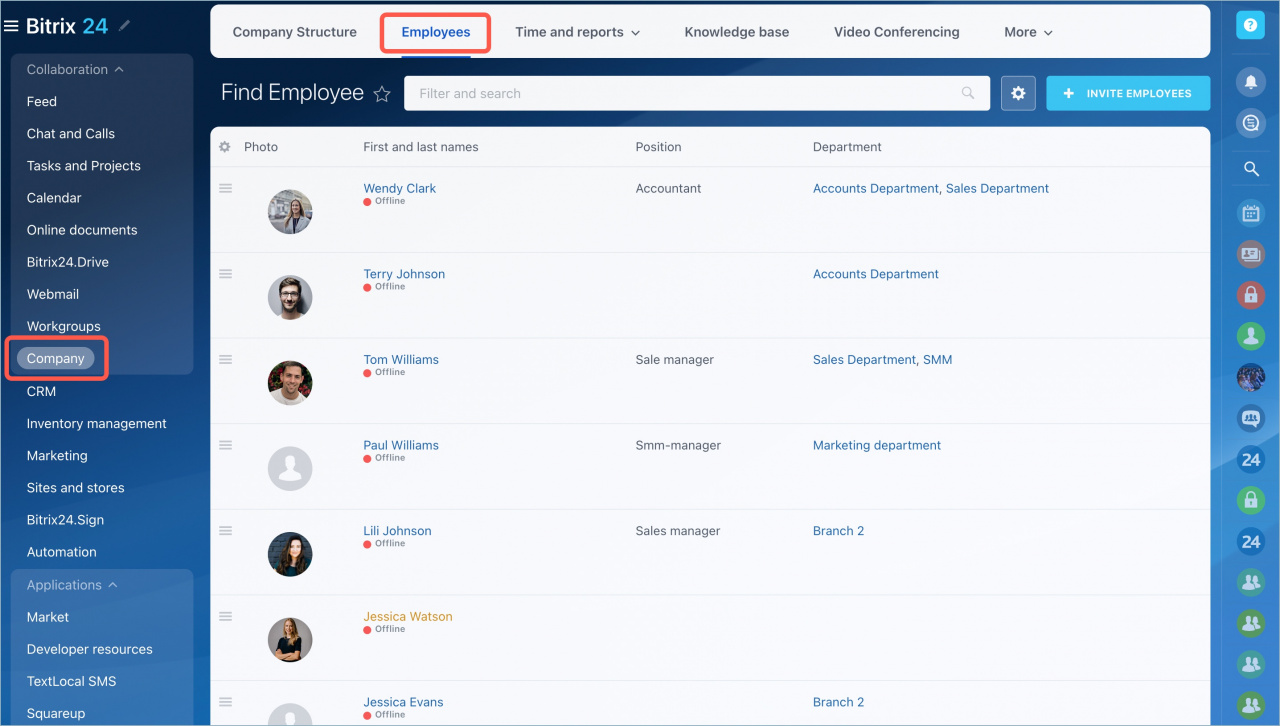Open Market in Applications section

pos(48,617)
